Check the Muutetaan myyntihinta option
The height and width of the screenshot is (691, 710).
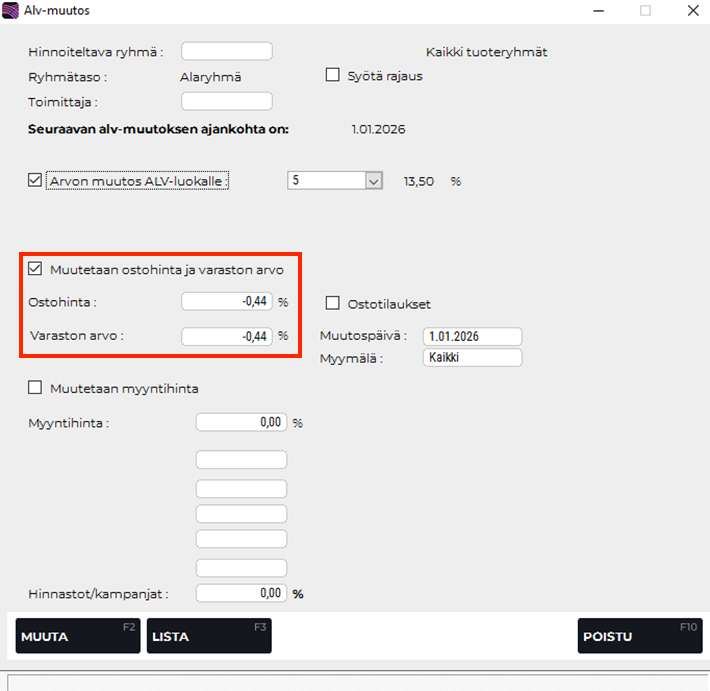(x=36, y=388)
